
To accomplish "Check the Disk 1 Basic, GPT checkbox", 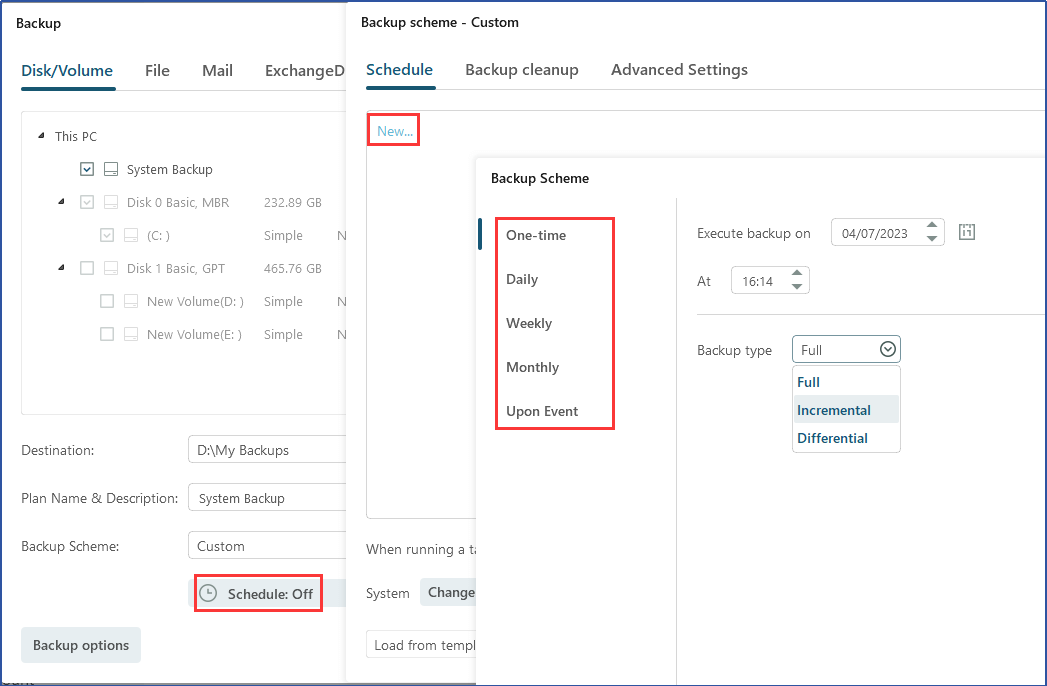I will click(87, 269).
